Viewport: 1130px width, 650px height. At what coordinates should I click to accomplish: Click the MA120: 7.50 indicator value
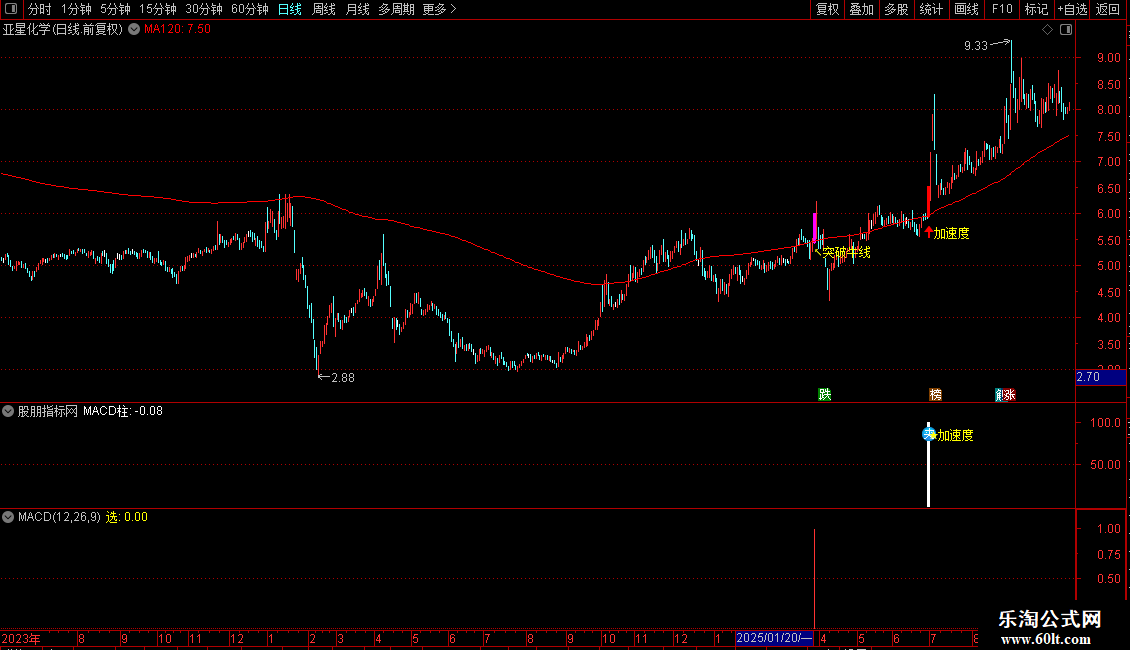click(177, 30)
